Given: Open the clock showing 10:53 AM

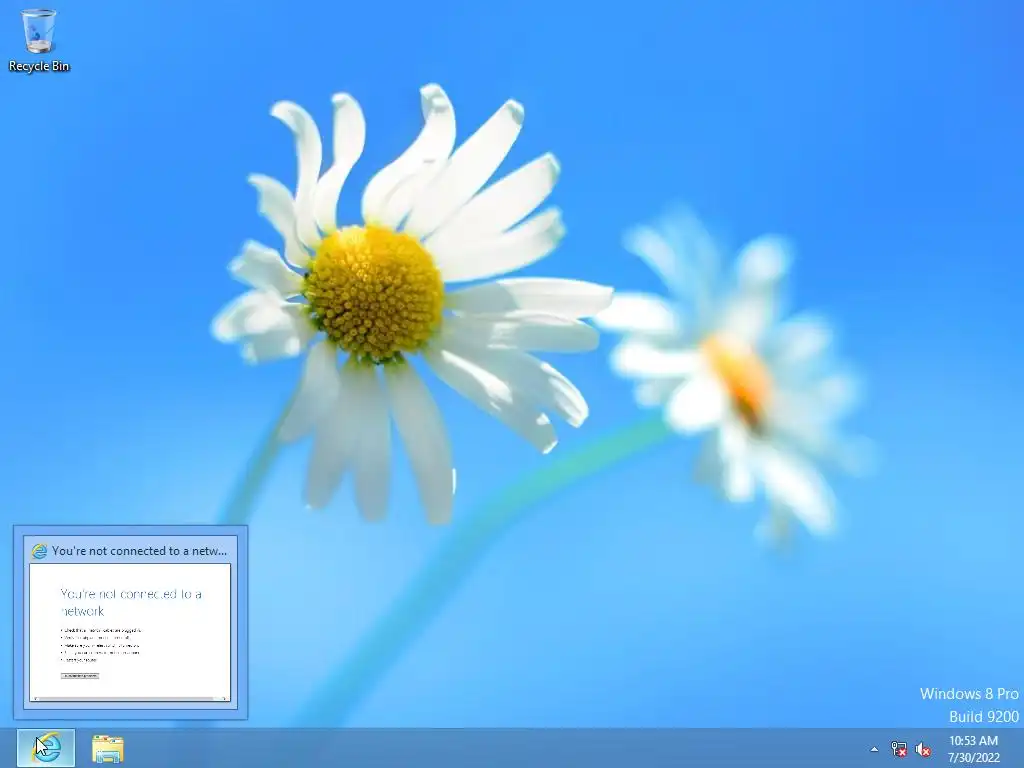Looking at the screenshot, I should [973, 749].
